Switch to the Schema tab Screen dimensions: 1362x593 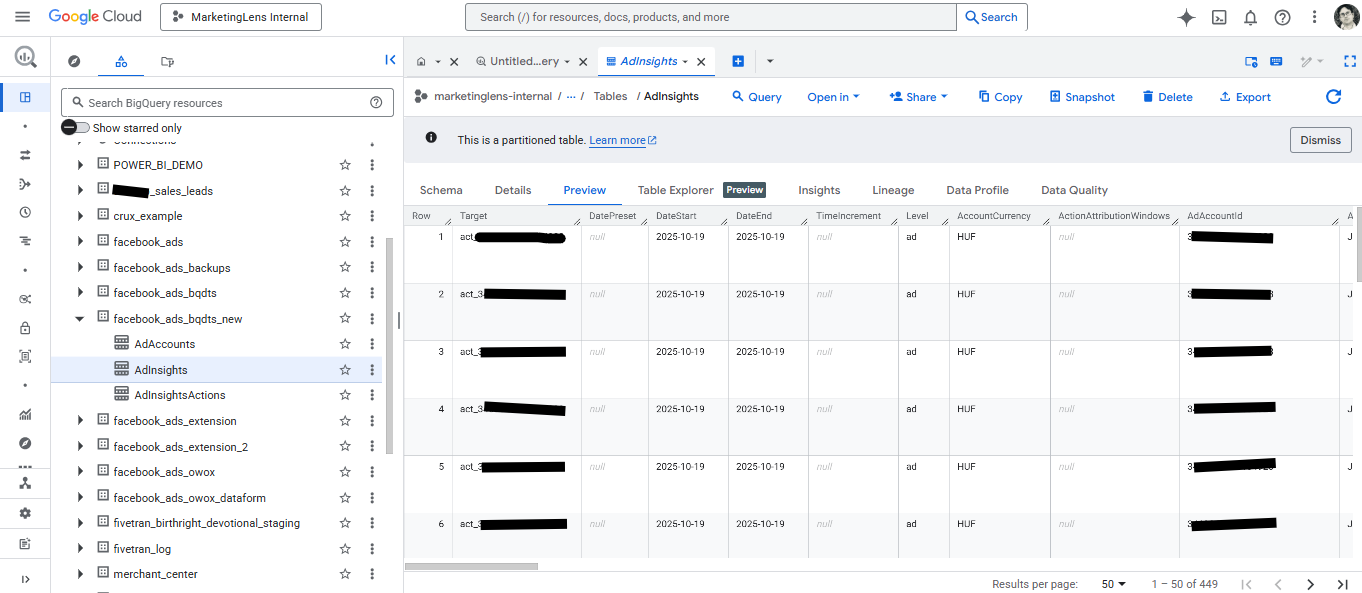click(x=441, y=190)
